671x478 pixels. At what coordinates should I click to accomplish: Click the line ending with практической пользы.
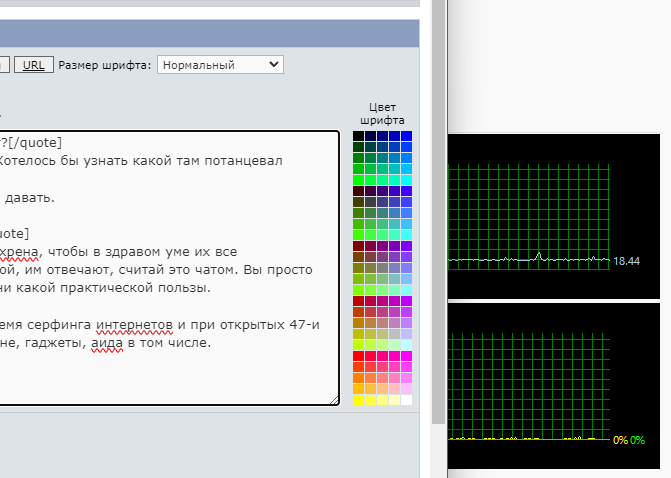(x=105, y=288)
